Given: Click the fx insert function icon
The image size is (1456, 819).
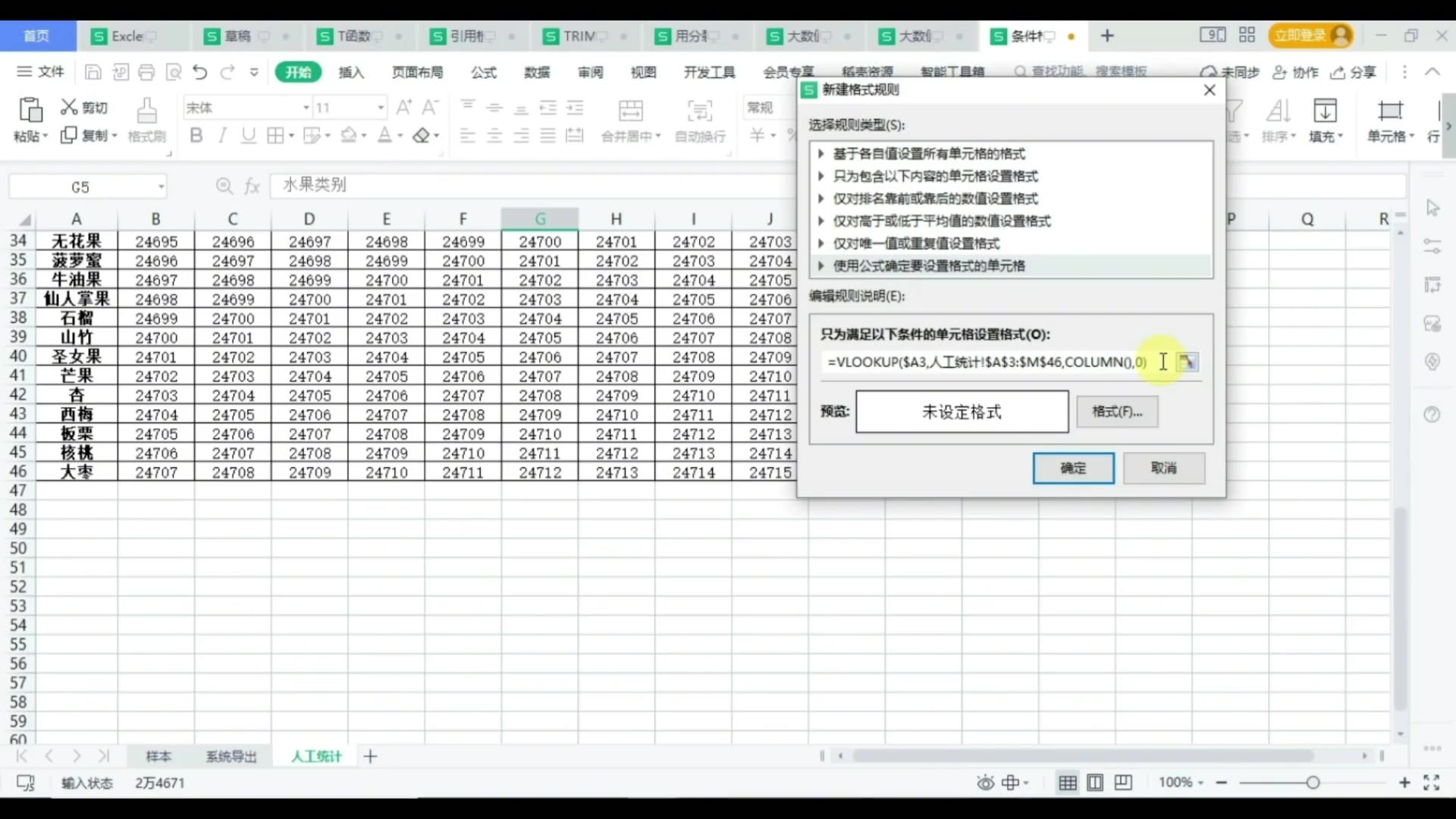Looking at the screenshot, I should (x=252, y=186).
